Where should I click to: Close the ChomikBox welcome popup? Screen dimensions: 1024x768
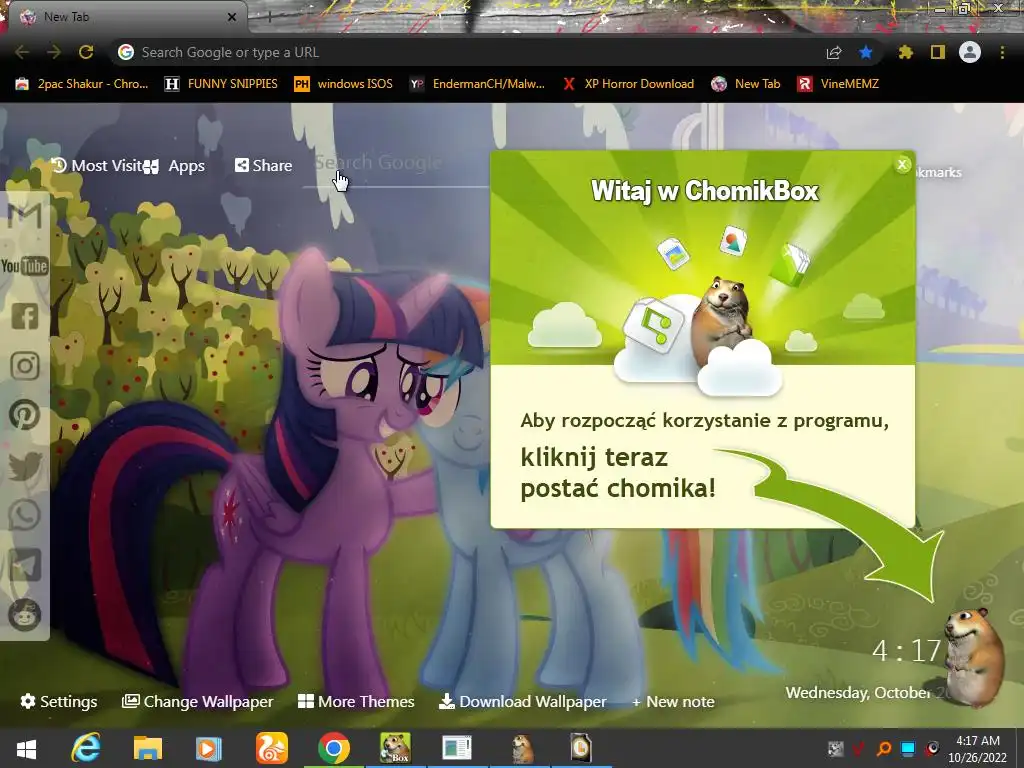pyautogui.click(x=902, y=165)
